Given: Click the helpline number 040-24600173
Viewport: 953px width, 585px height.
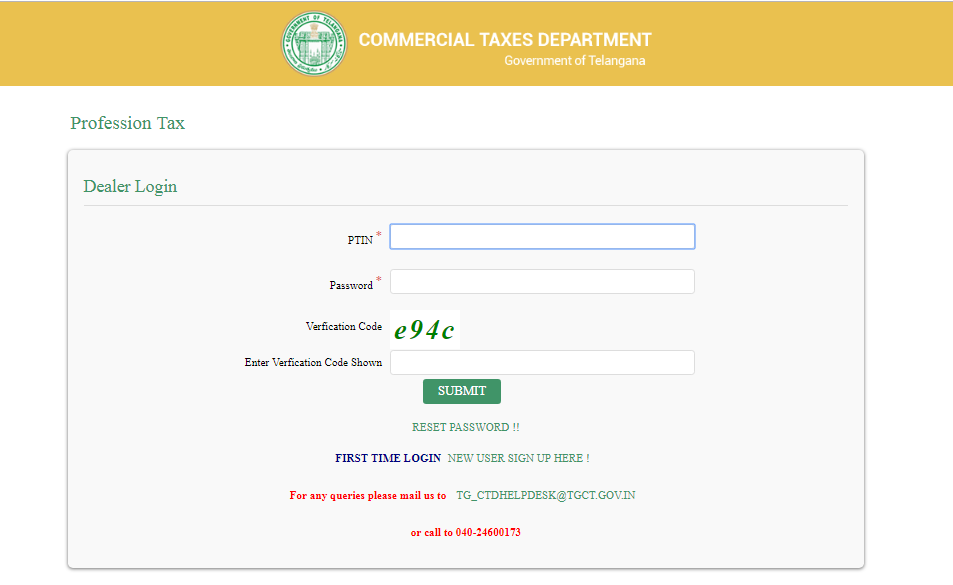Looking at the screenshot, I should 489,532.
